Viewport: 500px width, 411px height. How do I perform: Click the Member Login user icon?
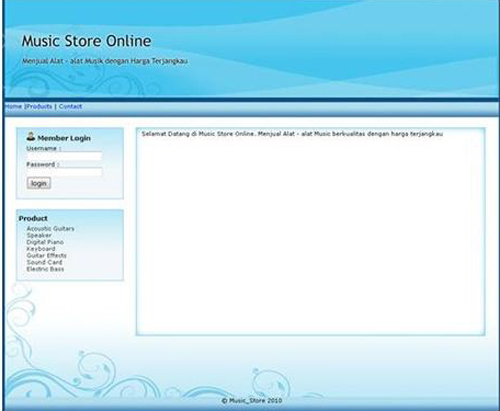31,137
